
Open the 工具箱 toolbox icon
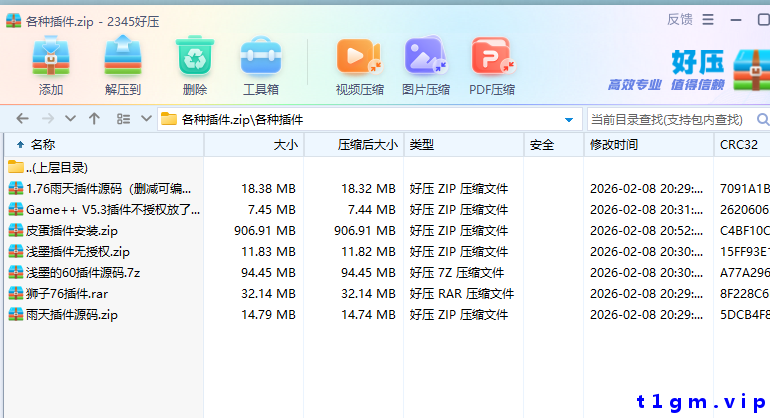tap(261, 65)
